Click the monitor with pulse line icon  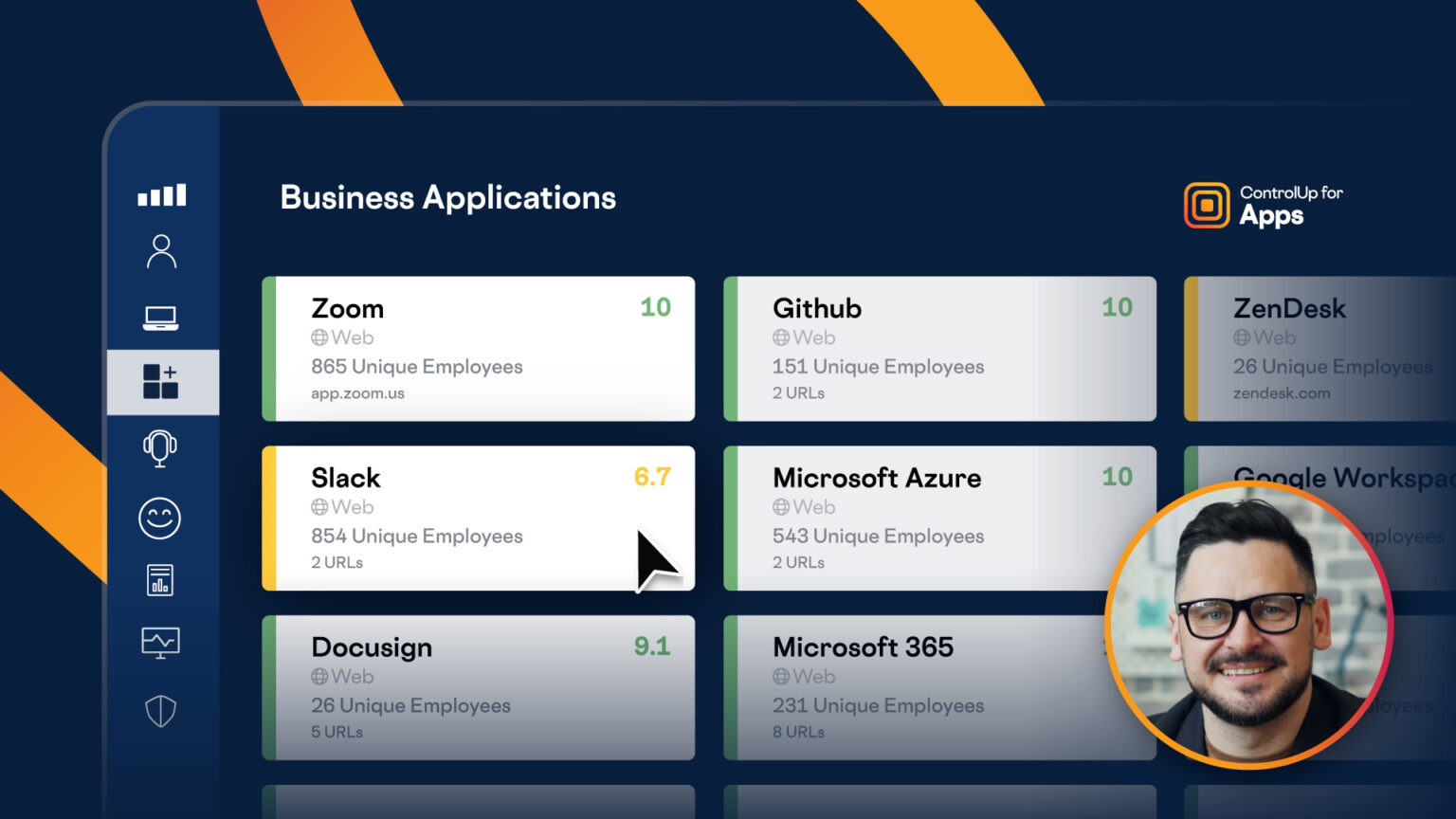[x=160, y=643]
